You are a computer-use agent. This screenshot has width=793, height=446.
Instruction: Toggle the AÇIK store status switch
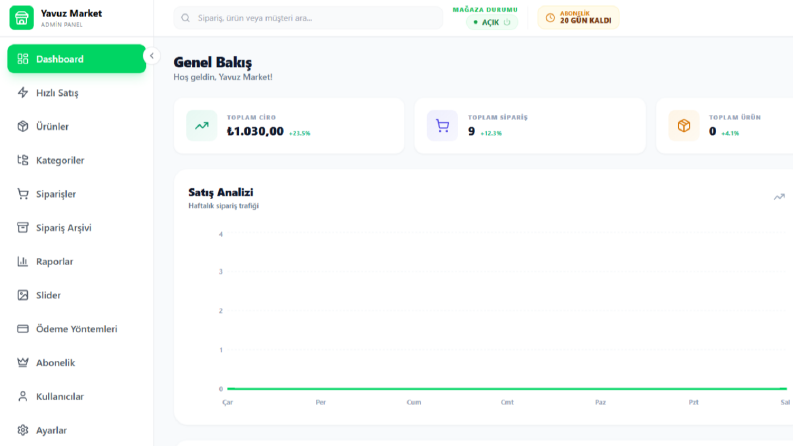tap(492, 22)
